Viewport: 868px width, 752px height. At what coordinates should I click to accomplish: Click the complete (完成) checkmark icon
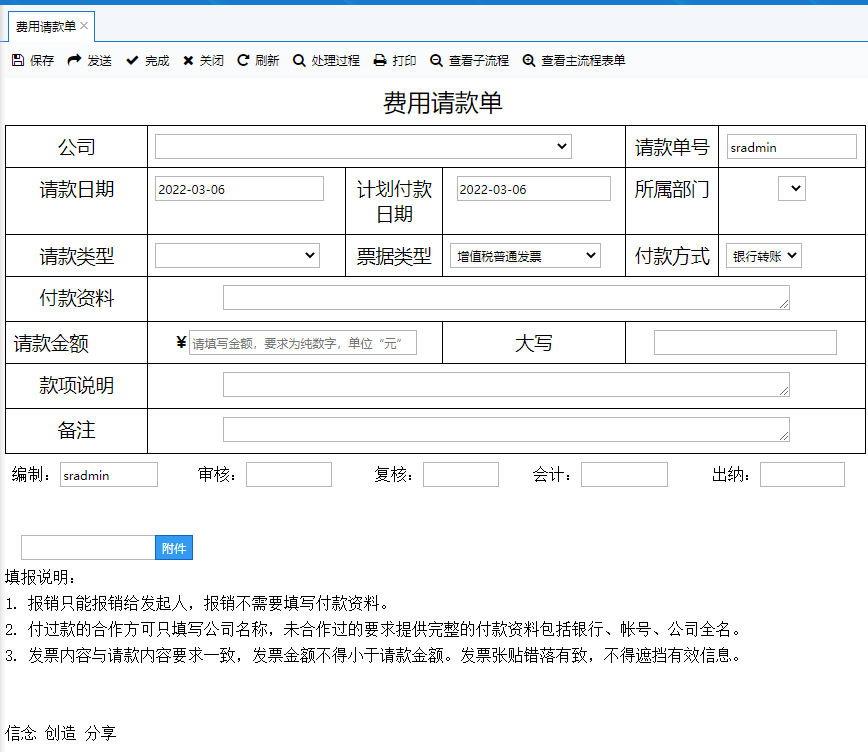click(x=132, y=60)
